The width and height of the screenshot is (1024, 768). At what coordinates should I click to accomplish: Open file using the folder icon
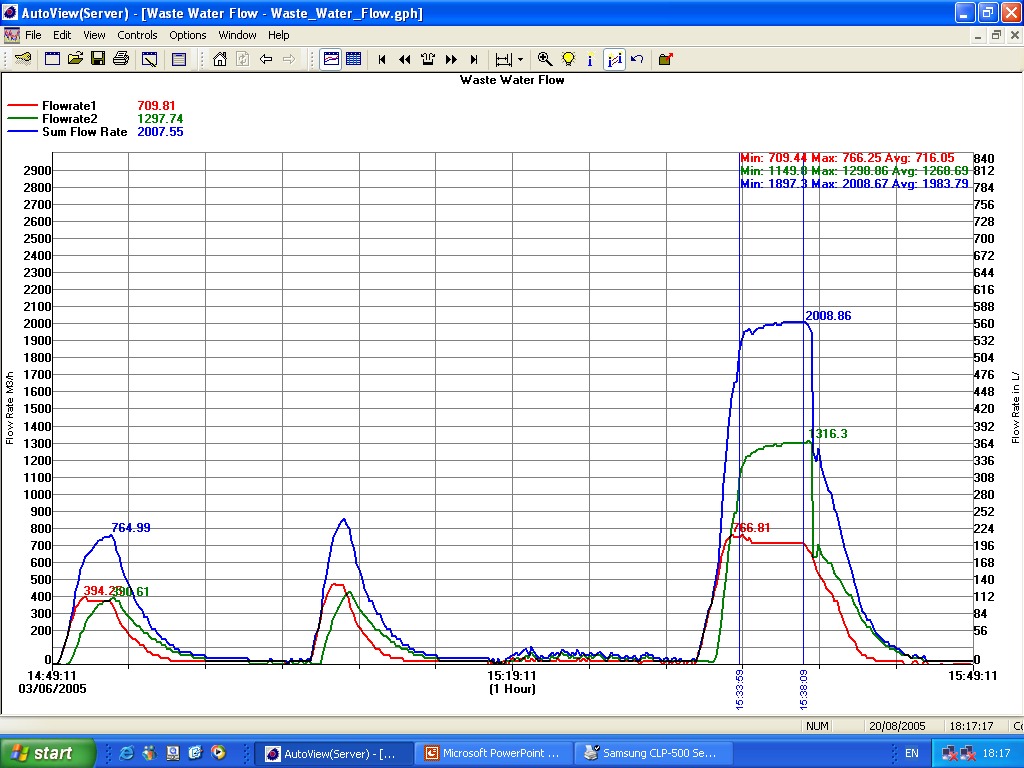coord(75,59)
